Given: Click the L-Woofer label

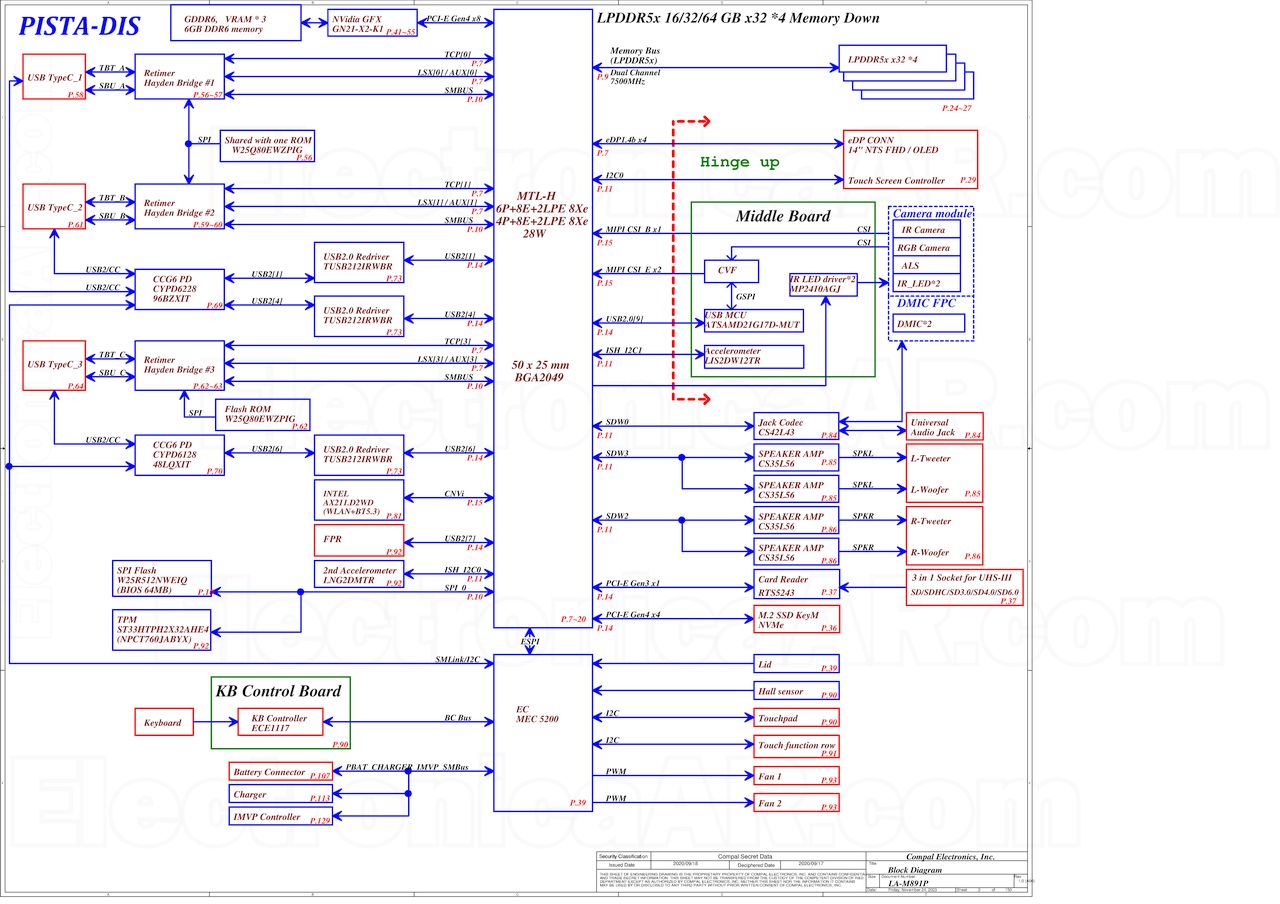Looking at the screenshot, I should pyautogui.click(x=929, y=489).
